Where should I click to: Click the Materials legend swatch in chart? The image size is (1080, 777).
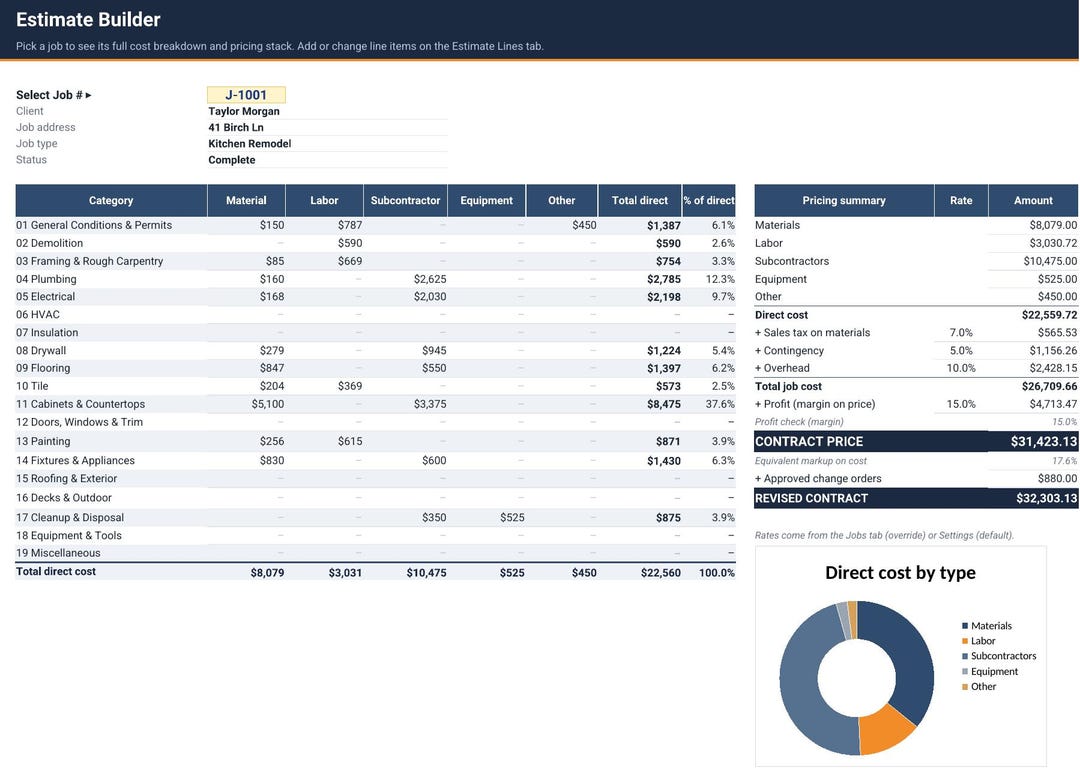(x=965, y=625)
